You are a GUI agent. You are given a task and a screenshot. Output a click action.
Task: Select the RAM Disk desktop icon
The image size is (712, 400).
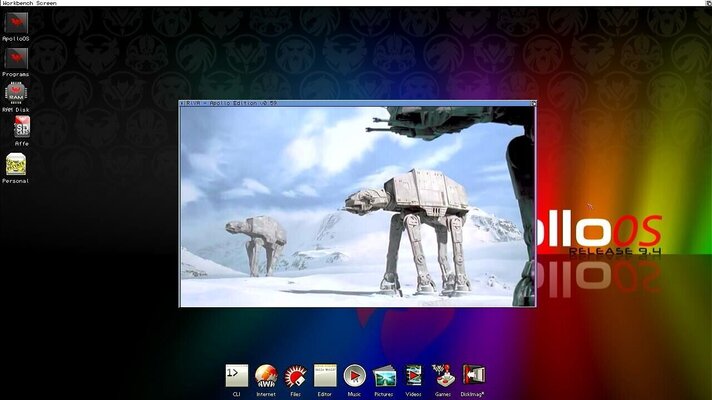(x=15, y=93)
